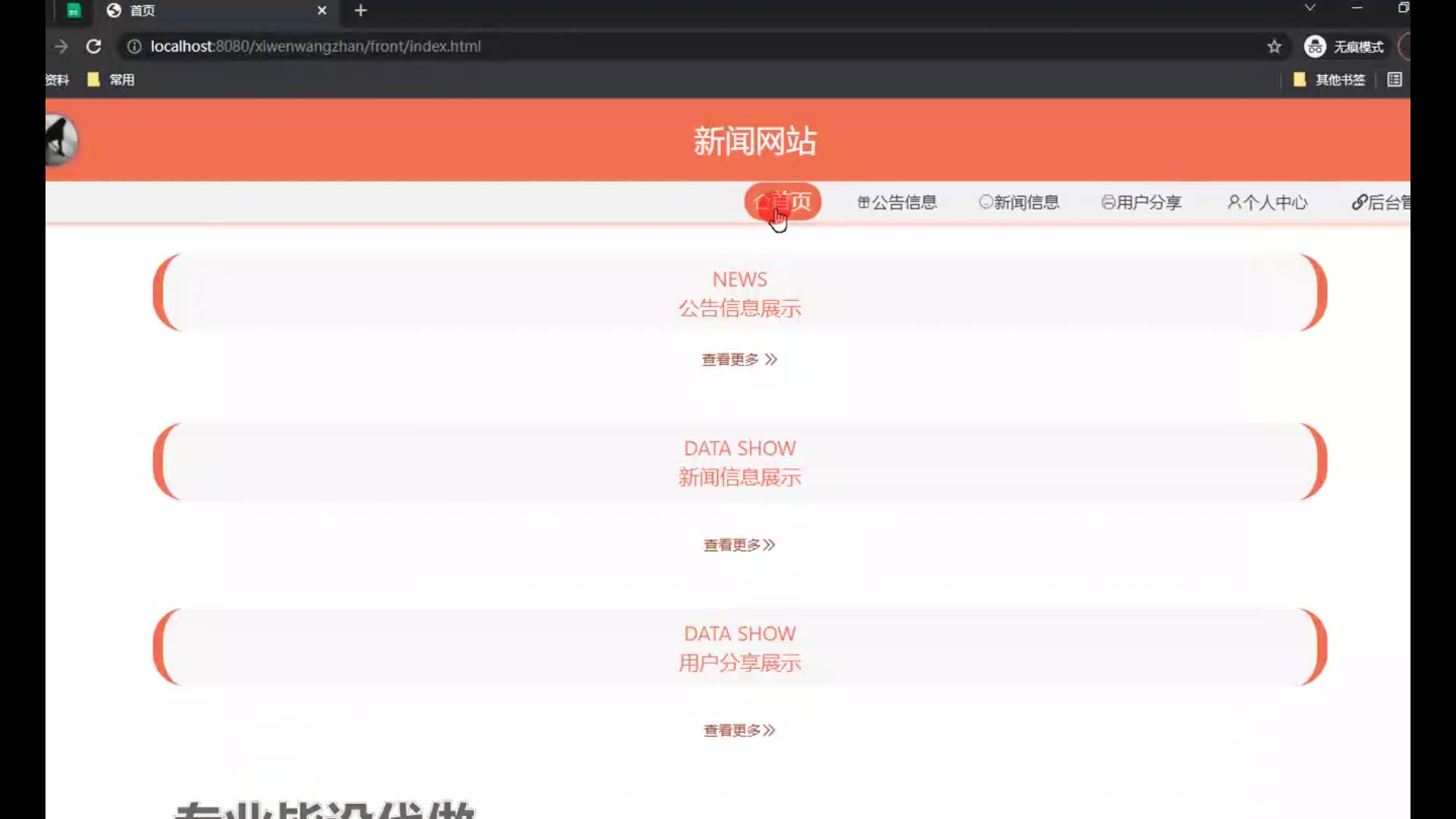Open the reading list side panel icon
The image size is (1456, 819).
tap(1395, 80)
